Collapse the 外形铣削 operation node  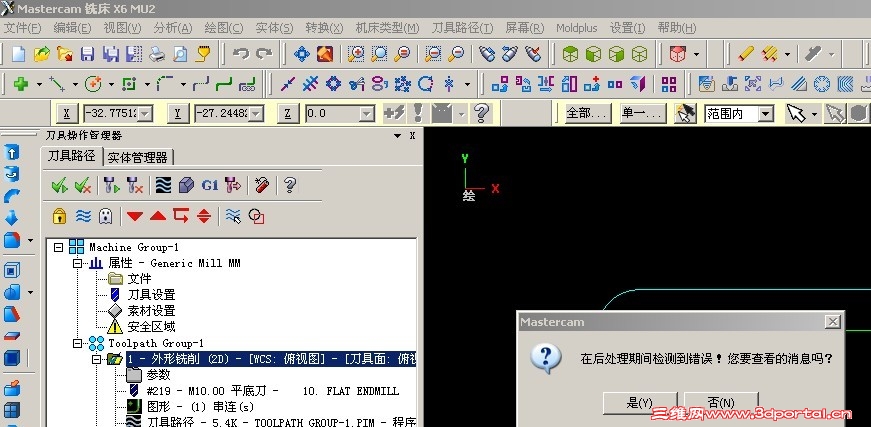(x=96, y=359)
